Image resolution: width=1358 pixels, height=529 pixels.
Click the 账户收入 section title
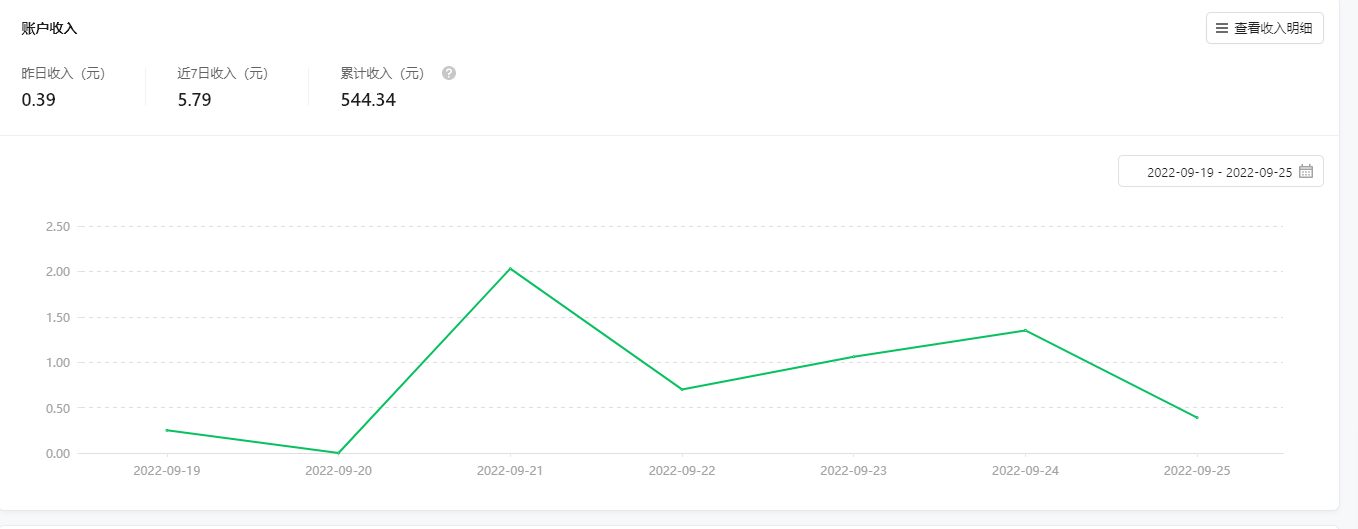(x=49, y=29)
